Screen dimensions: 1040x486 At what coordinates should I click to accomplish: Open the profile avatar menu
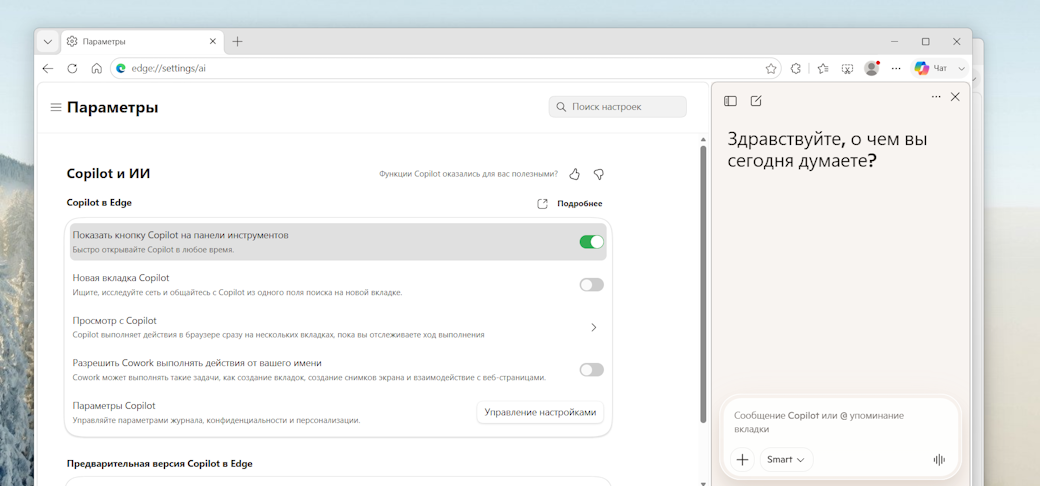click(x=872, y=68)
